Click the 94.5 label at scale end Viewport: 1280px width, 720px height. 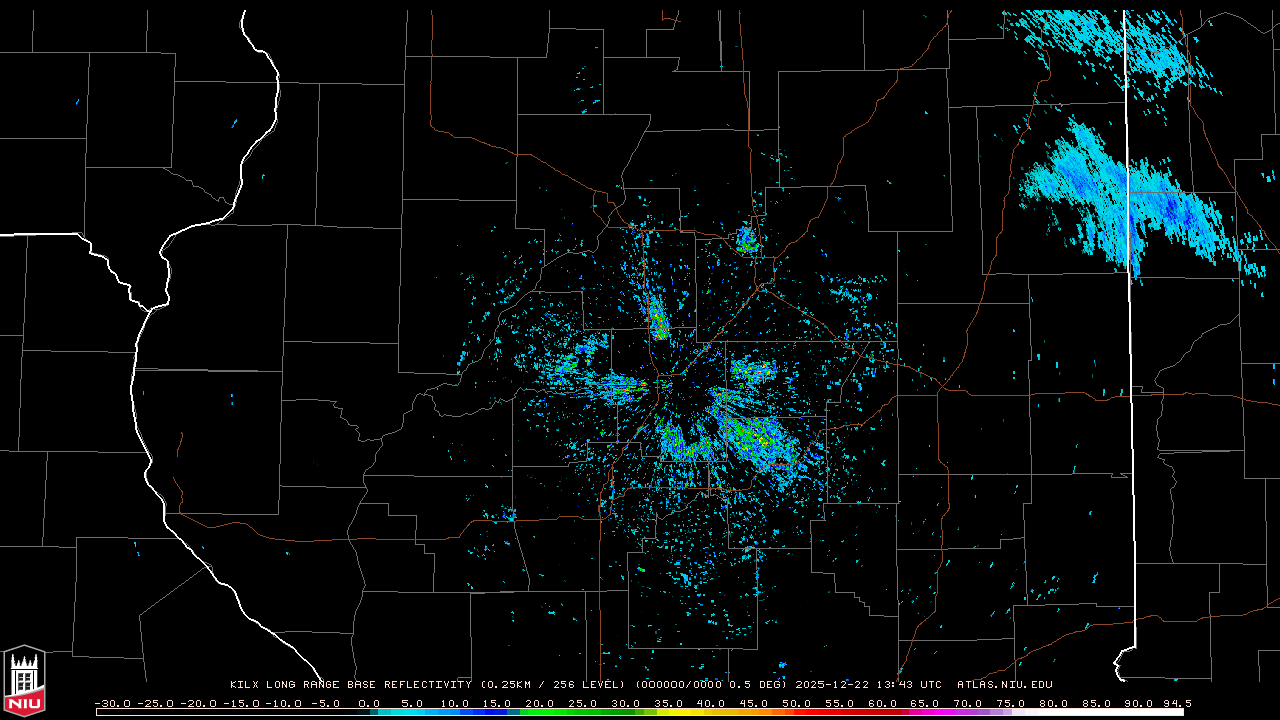[1175, 703]
